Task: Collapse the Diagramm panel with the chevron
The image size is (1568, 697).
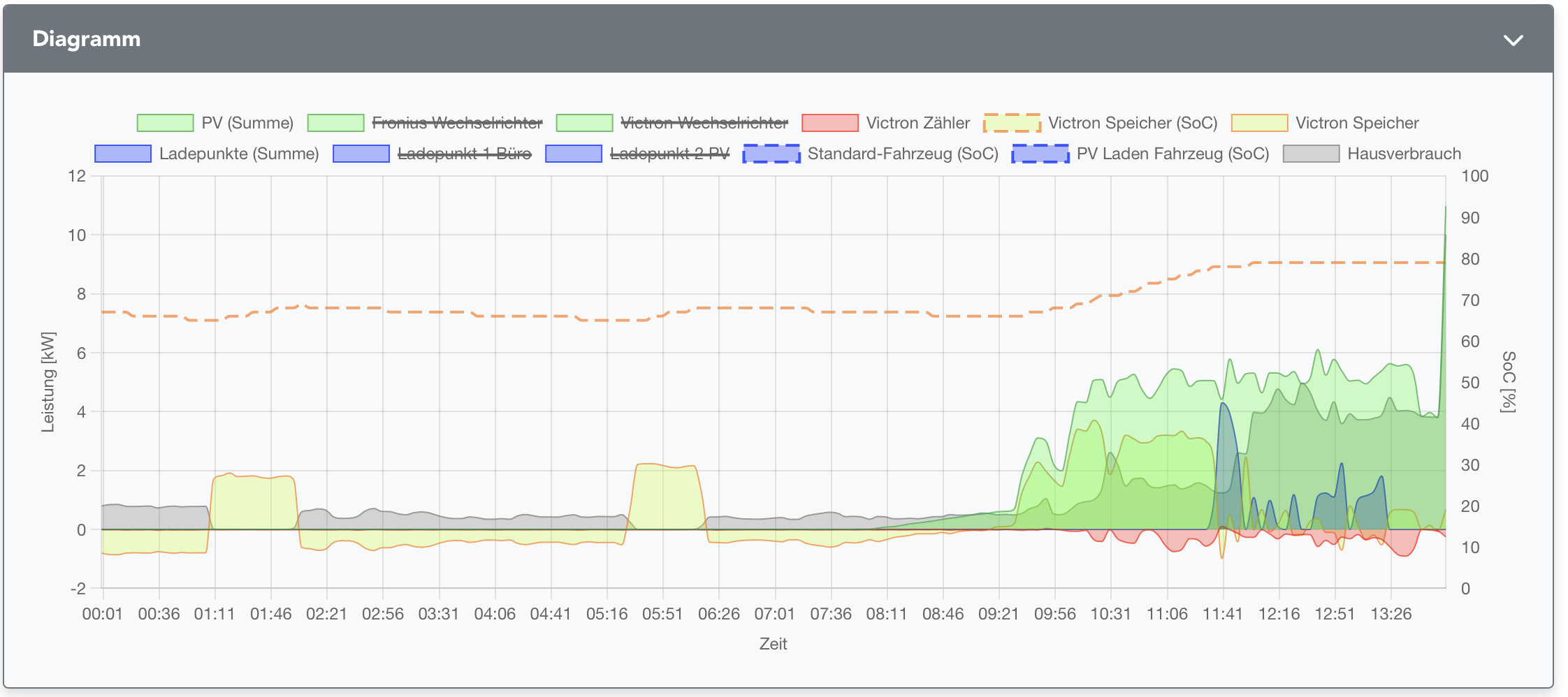Action: (1513, 41)
